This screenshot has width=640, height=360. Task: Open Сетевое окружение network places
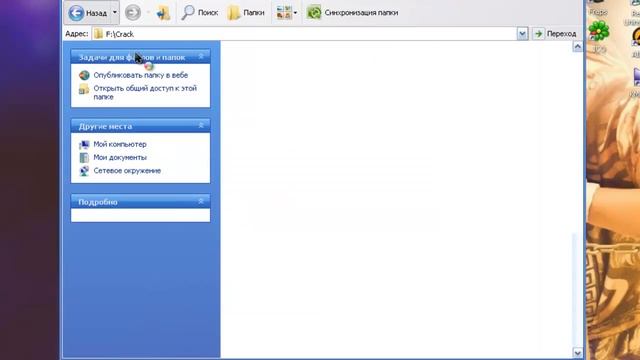click(127, 171)
